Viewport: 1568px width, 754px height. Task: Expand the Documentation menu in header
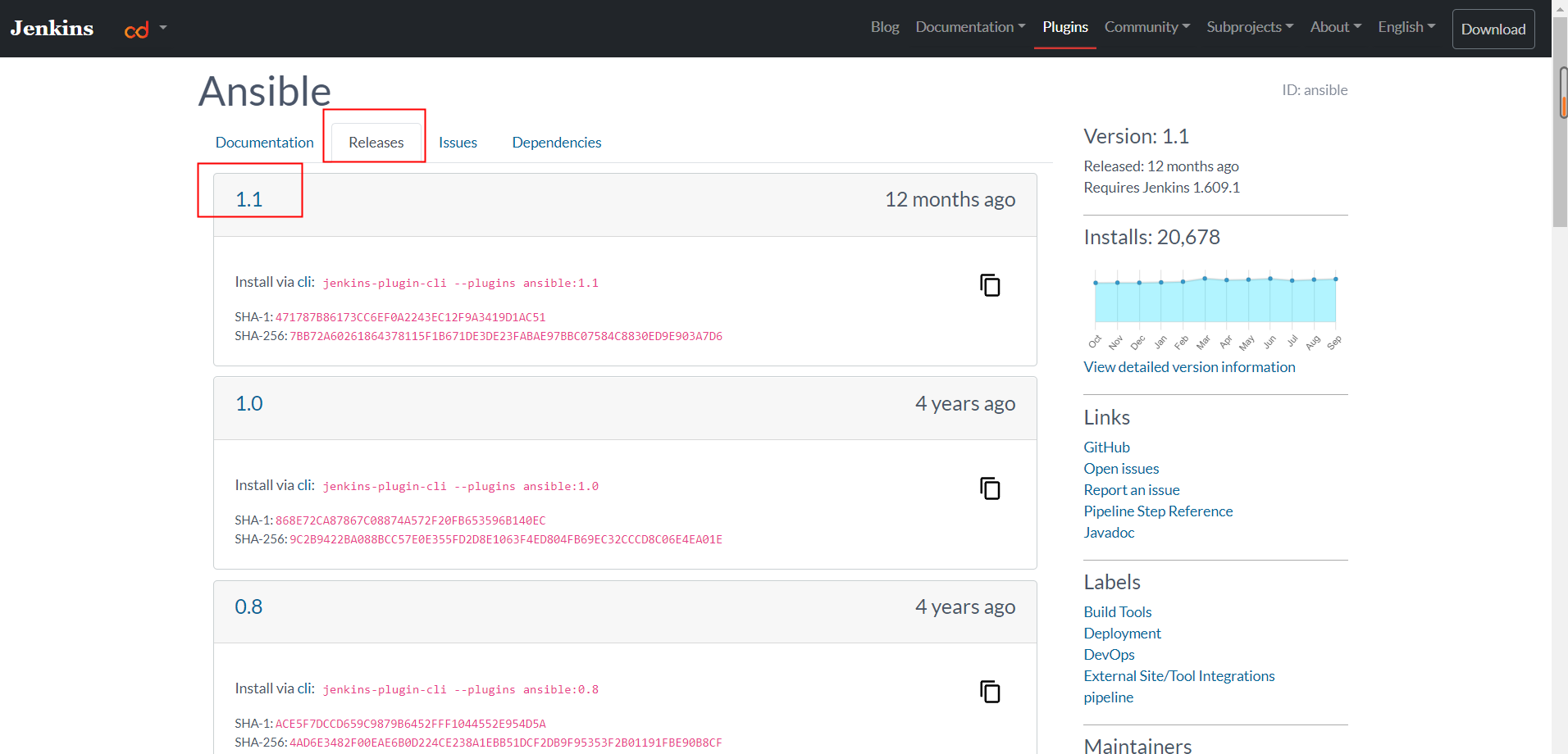click(970, 27)
